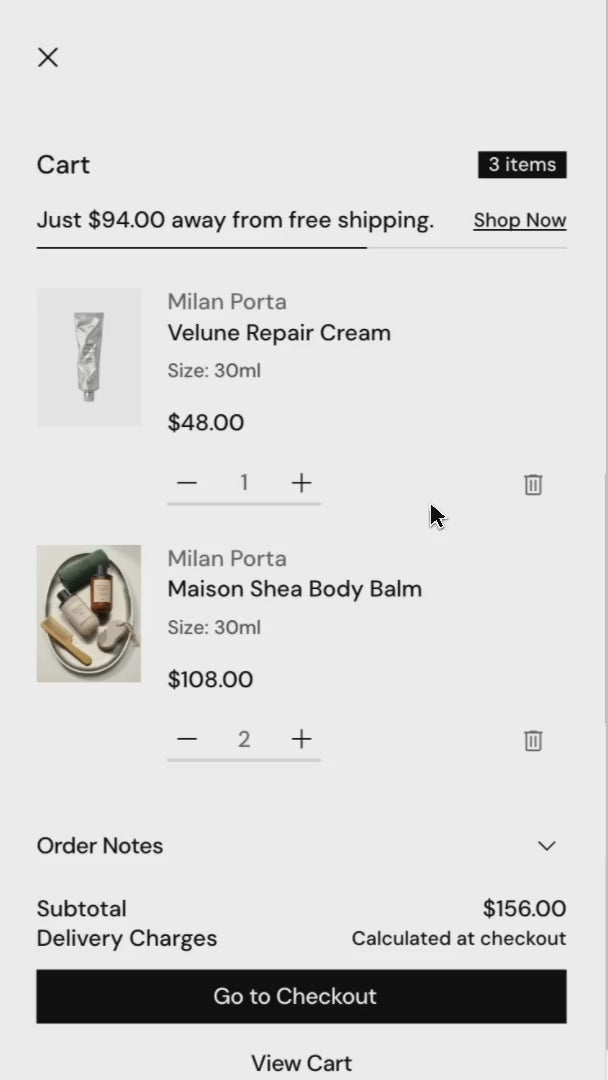608x1080 pixels.
Task: Click the free shipping progress bar
Action: coord(302,247)
